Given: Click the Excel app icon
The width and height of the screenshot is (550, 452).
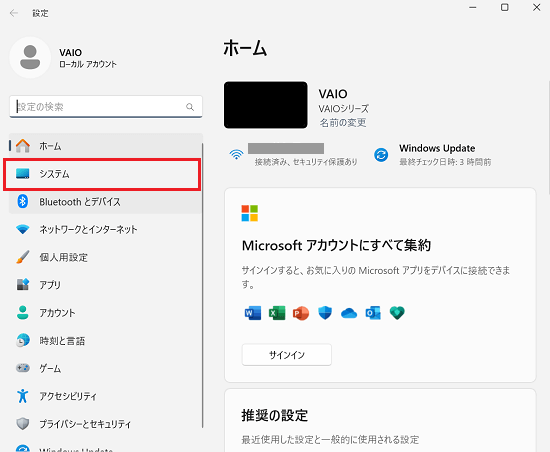Looking at the screenshot, I should 277,313.
